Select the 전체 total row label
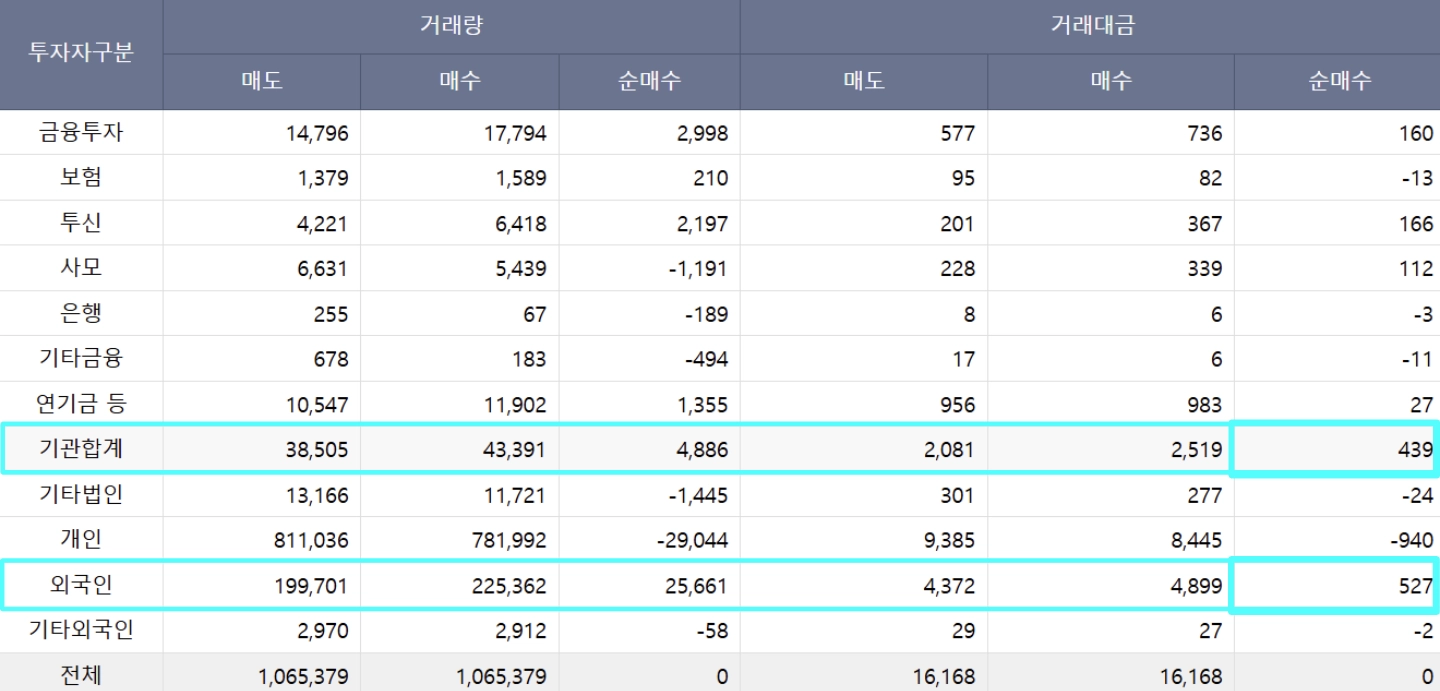1440x691 pixels. (x=81, y=675)
